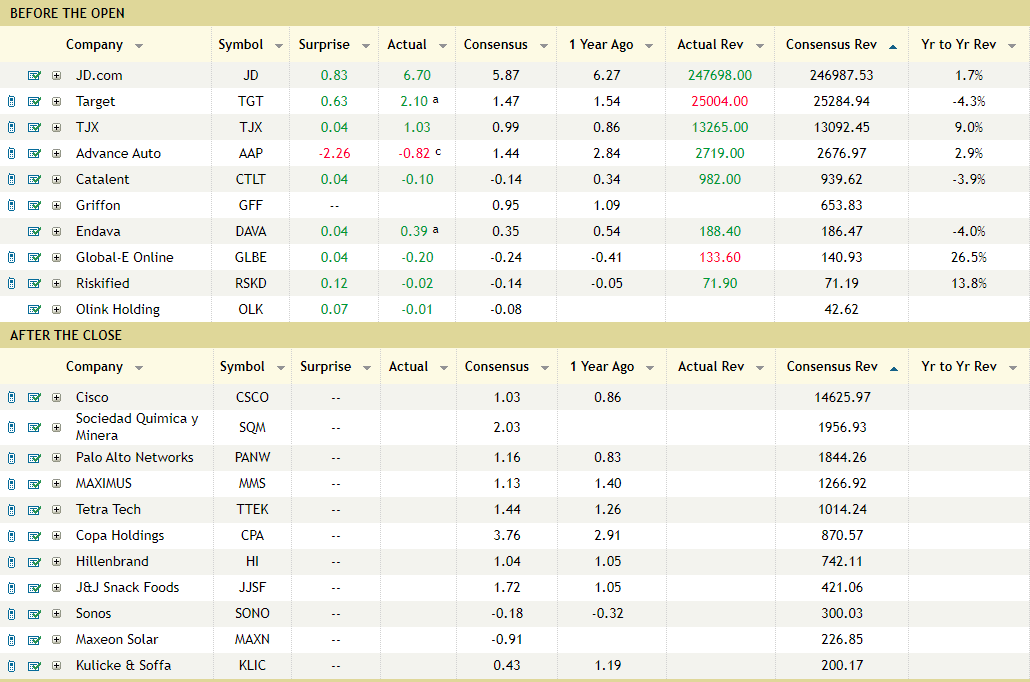
Task: Open the Surprise column dropdown in Before The Open
Action: [x=366, y=45]
